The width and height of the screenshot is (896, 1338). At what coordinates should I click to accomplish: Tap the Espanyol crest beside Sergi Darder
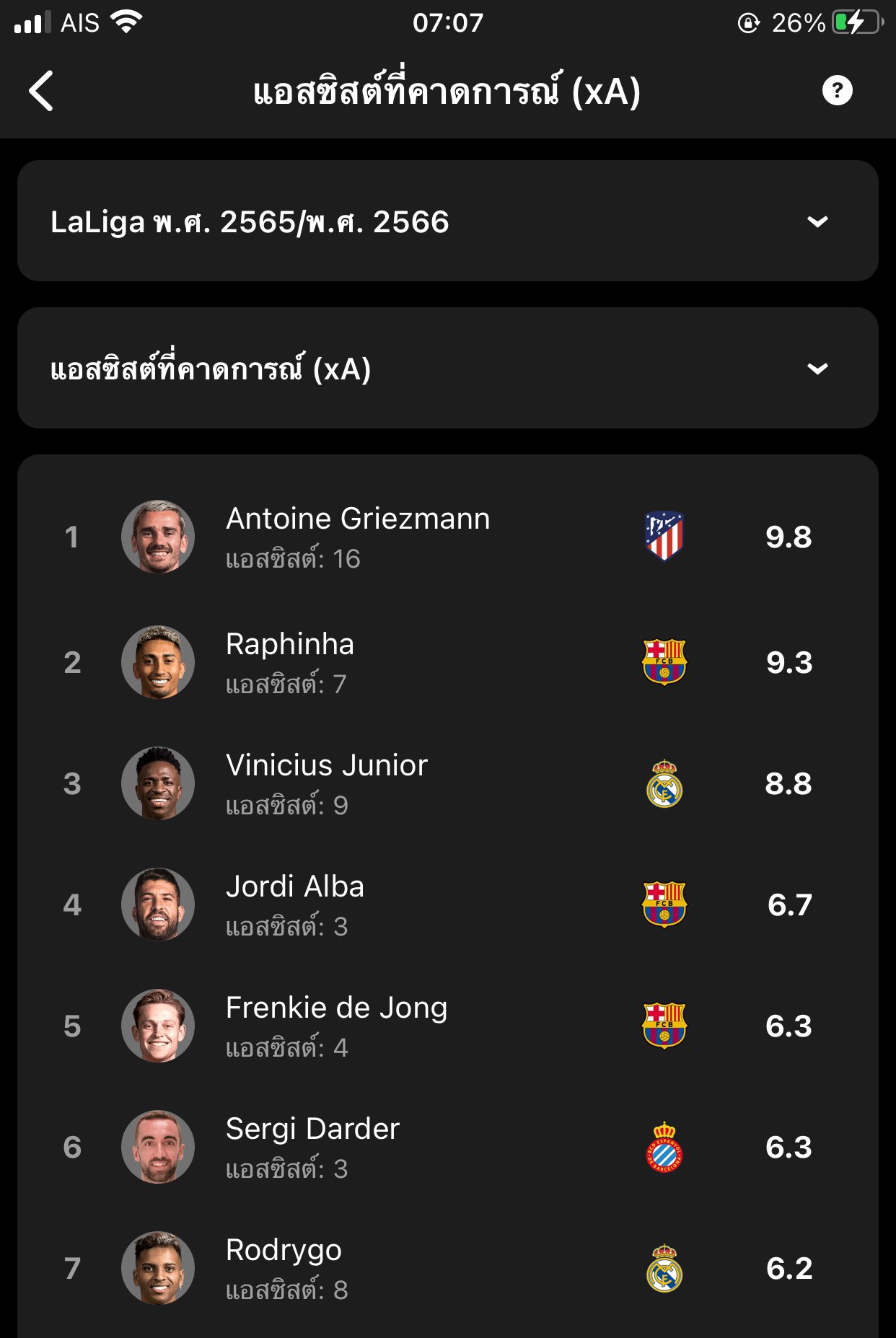[x=664, y=1147]
